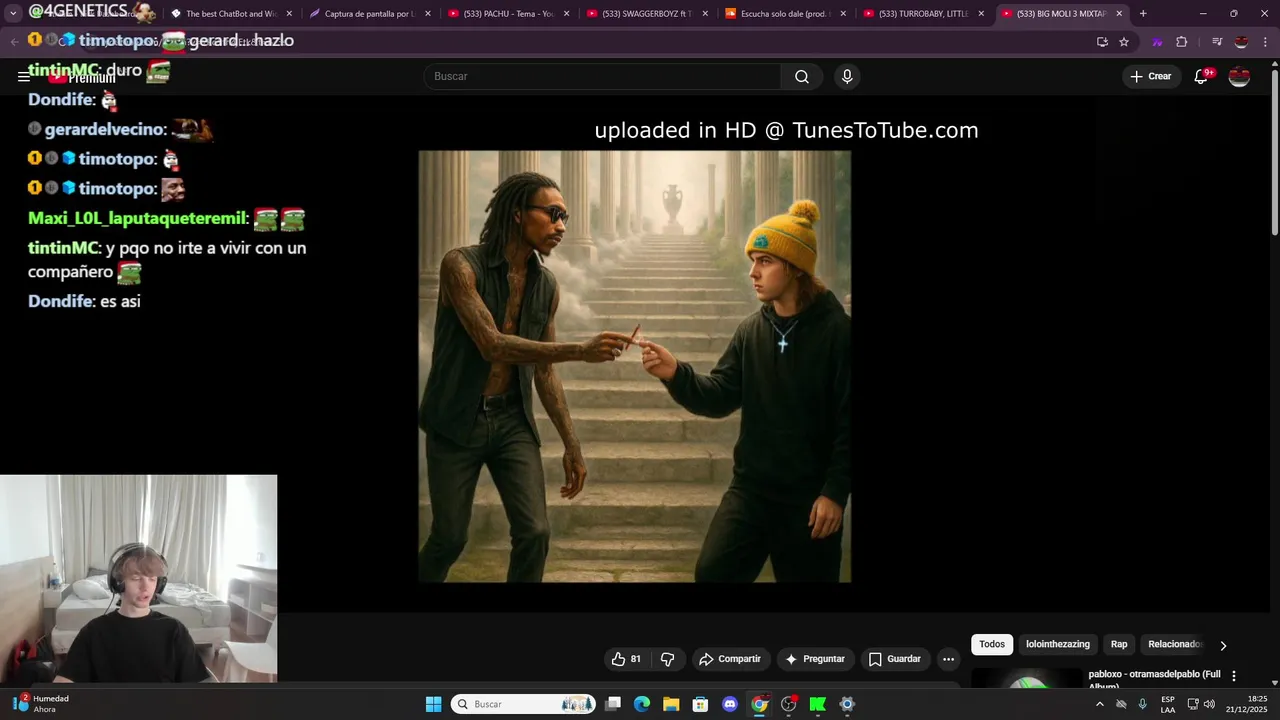Viewport: 1280px width, 720px height.
Task: Switch to 'The best ChatBot' browser tab
Action: click(231, 14)
